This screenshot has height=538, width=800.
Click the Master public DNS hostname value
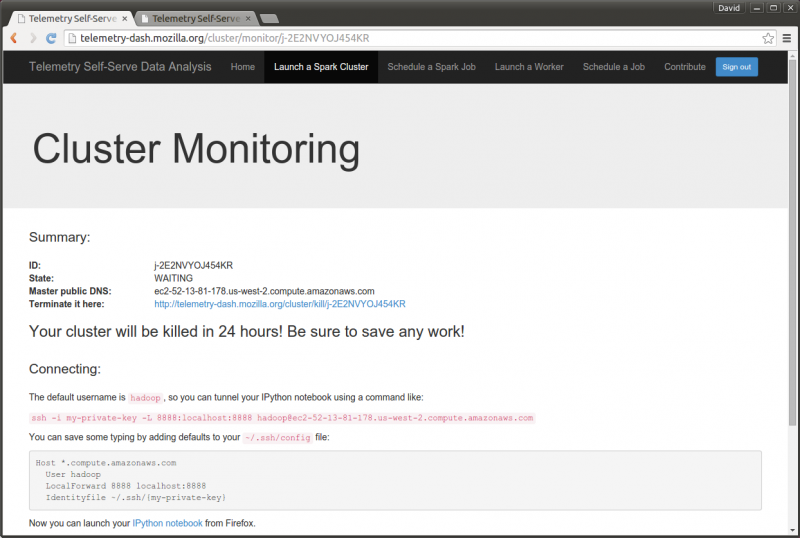click(x=264, y=291)
